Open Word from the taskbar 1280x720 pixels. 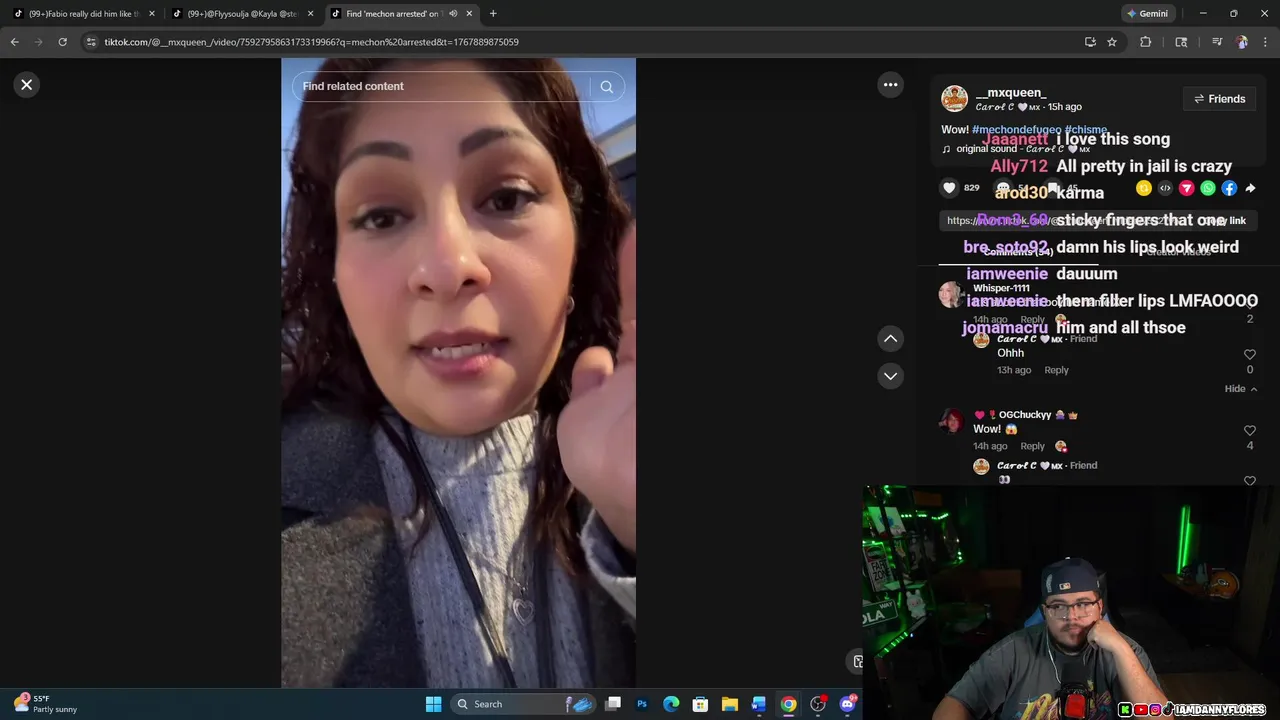coord(759,704)
